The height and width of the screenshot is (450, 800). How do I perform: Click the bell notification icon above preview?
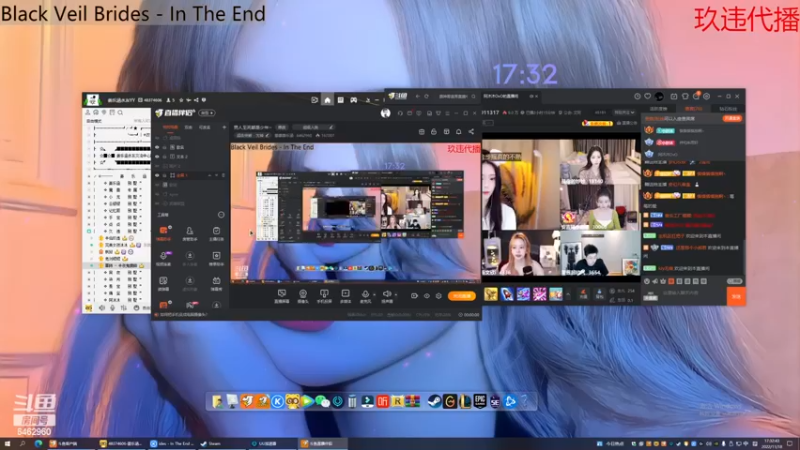459,132
